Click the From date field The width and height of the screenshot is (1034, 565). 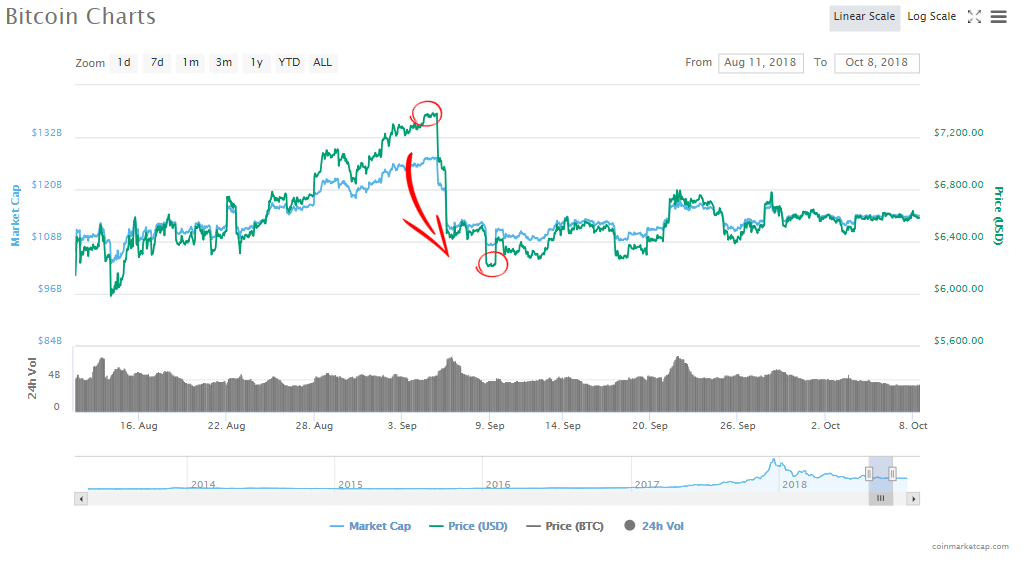[x=760, y=62]
